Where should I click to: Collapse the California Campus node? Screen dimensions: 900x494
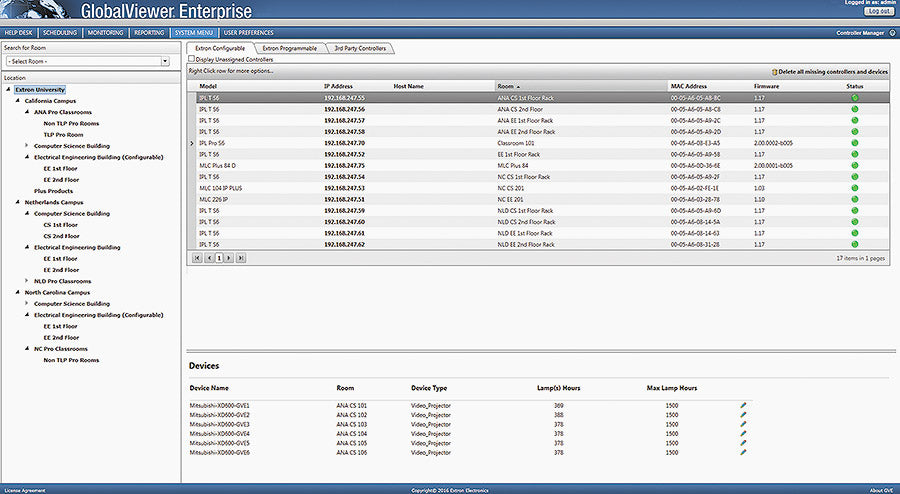tap(18, 100)
